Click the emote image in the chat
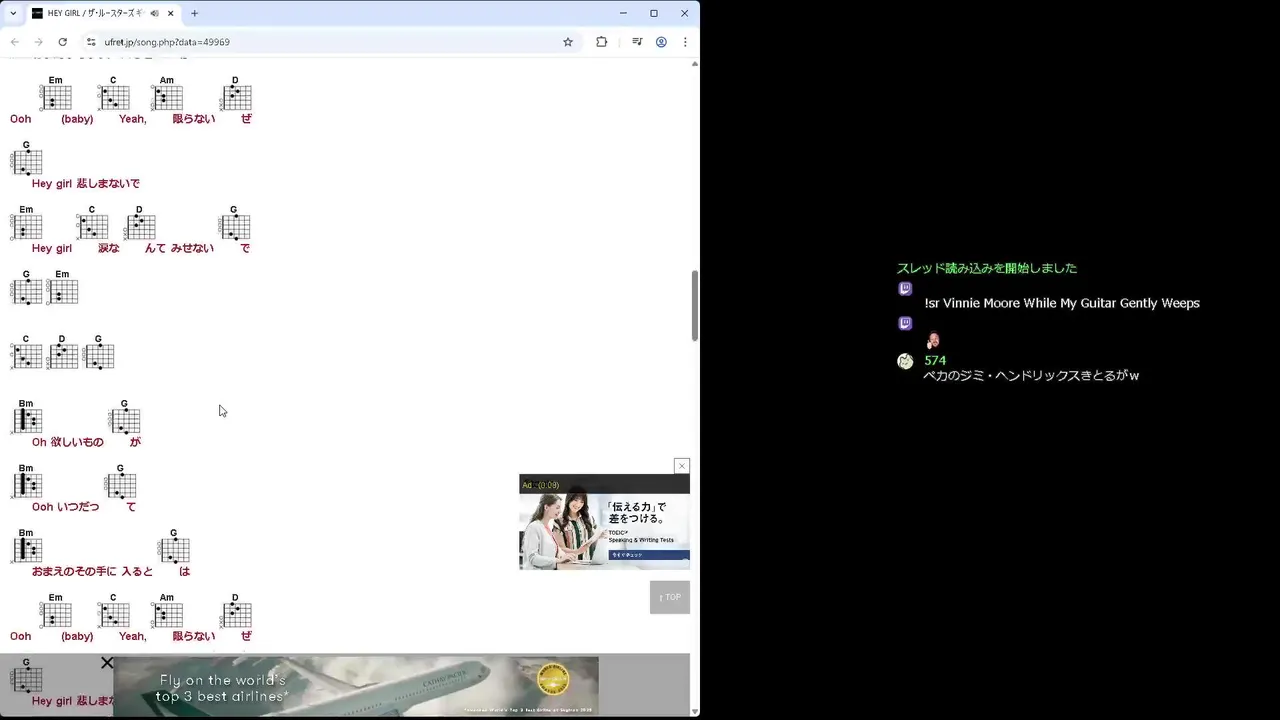Screen dimensions: 1280x720 pyautogui.click(x=933, y=340)
